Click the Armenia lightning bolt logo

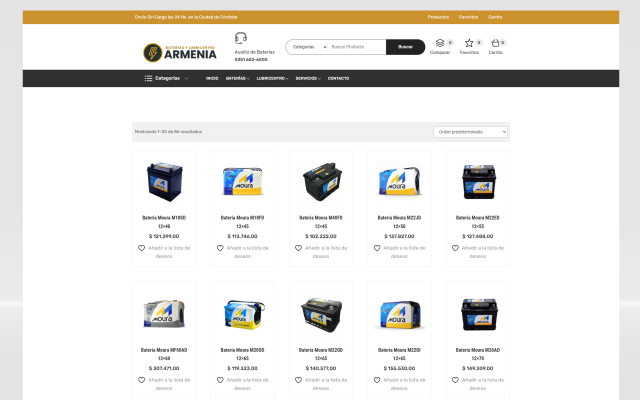[x=152, y=53]
